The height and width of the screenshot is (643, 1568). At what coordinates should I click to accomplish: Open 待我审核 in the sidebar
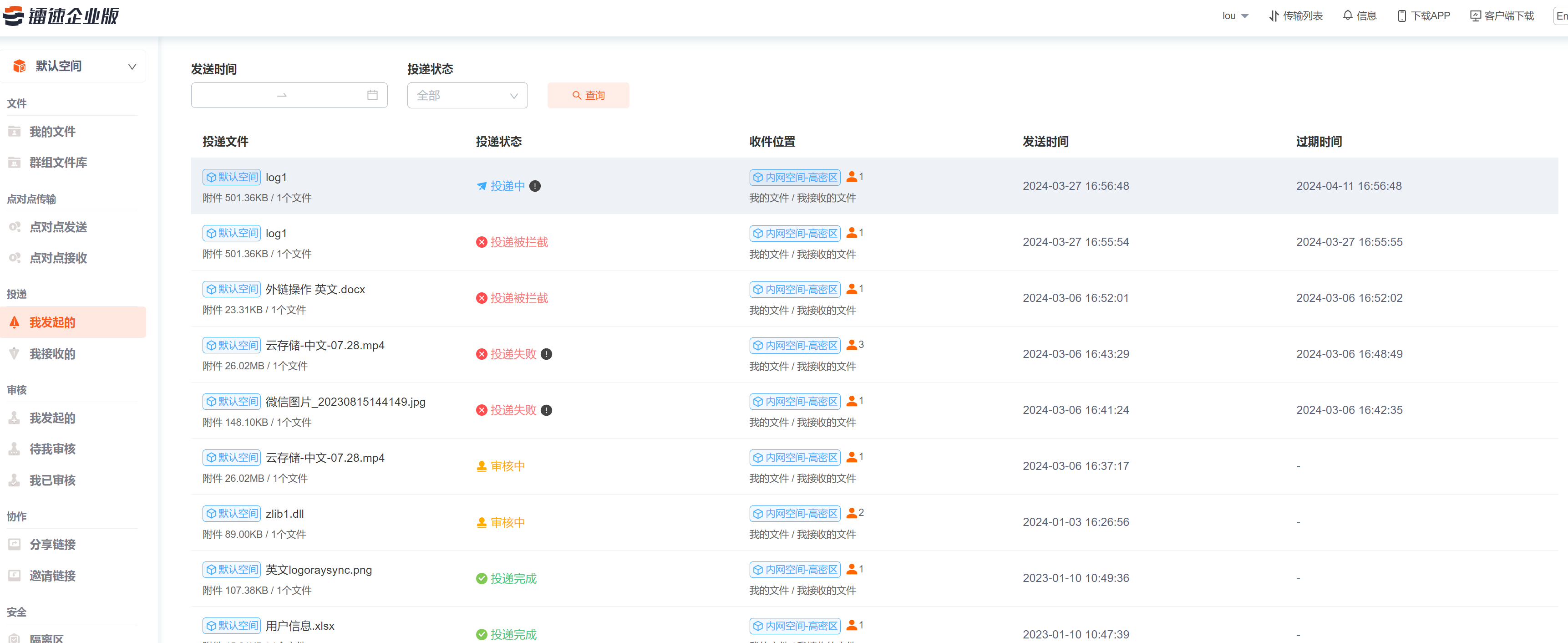[52, 449]
